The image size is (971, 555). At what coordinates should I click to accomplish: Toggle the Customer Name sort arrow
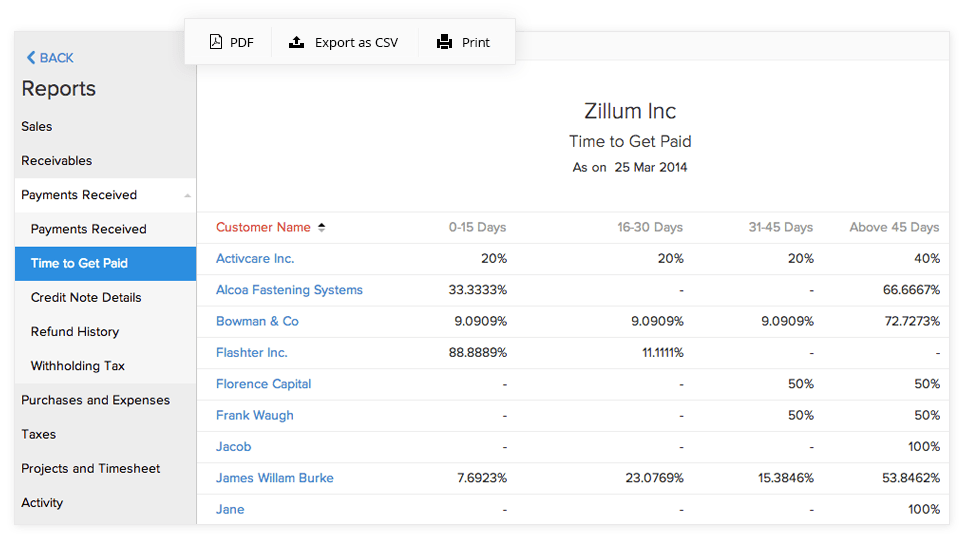point(321,227)
